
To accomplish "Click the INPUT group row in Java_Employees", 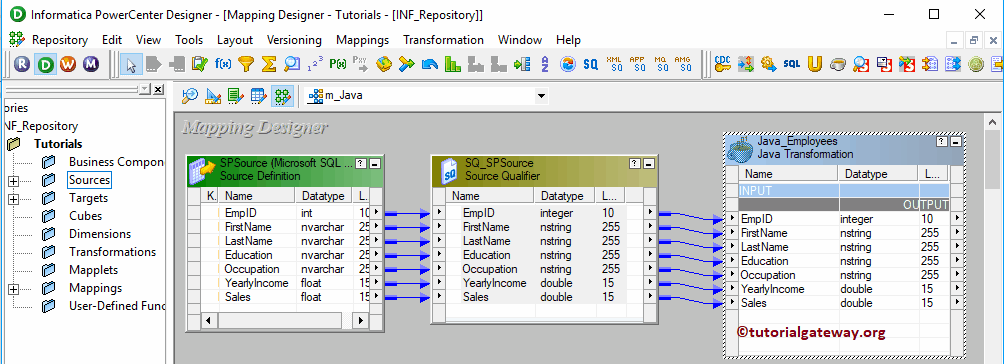I will (844, 190).
